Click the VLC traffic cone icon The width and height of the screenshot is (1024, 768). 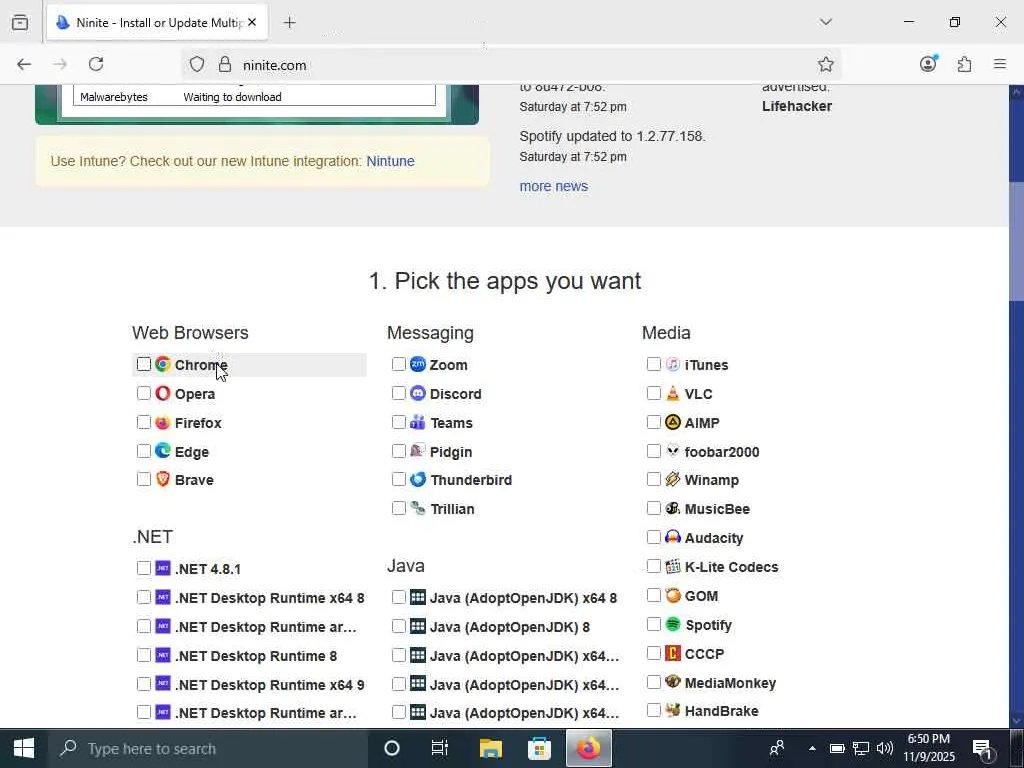[x=673, y=393]
